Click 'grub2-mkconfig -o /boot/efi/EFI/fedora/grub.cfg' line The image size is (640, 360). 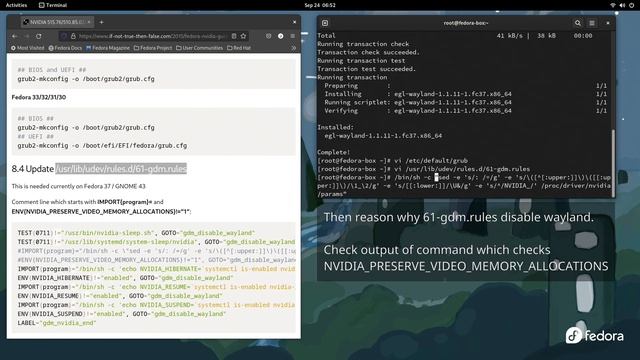click(x=102, y=145)
